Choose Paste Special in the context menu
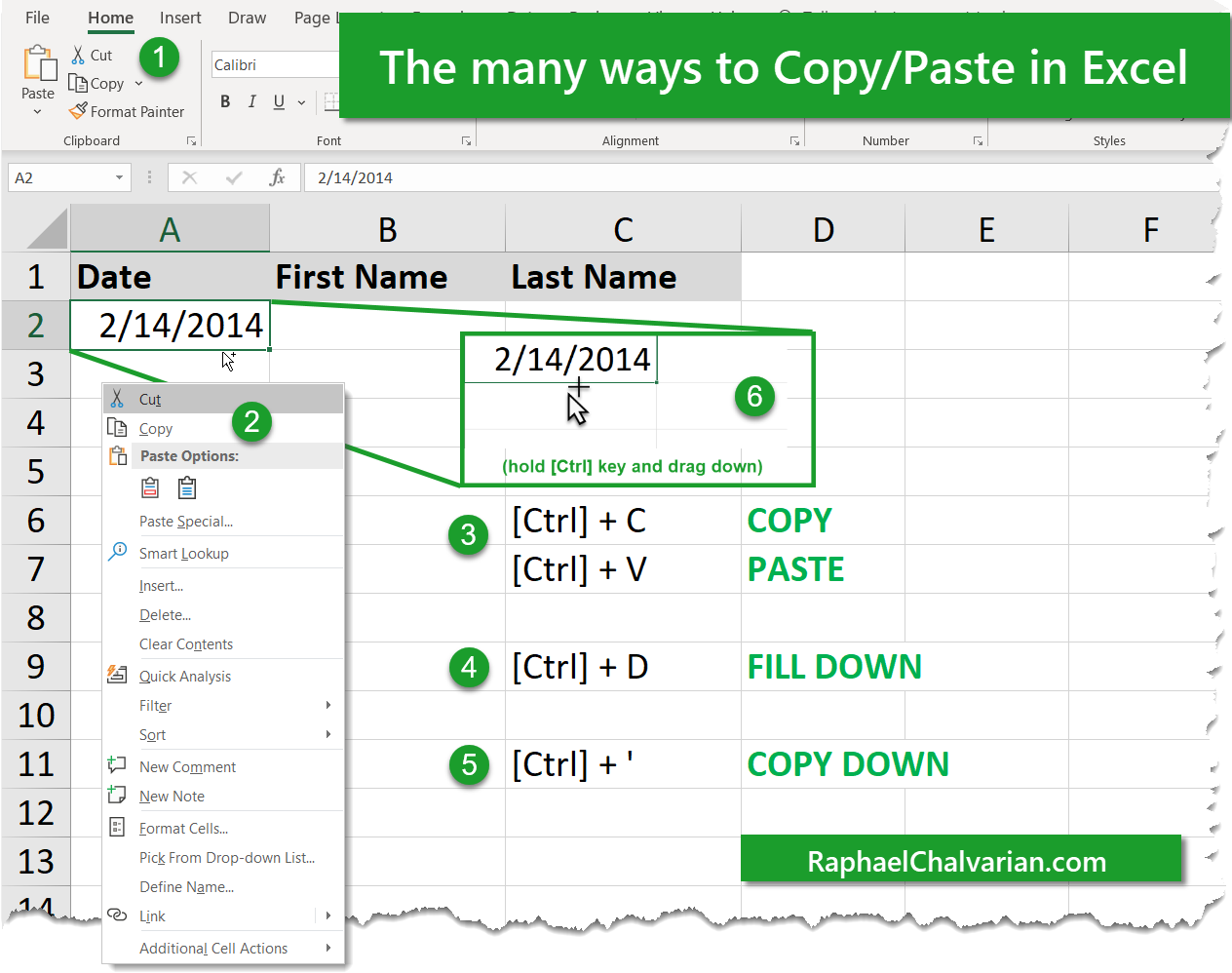This screenshot has height=973, width=1232. click(223, 521)
